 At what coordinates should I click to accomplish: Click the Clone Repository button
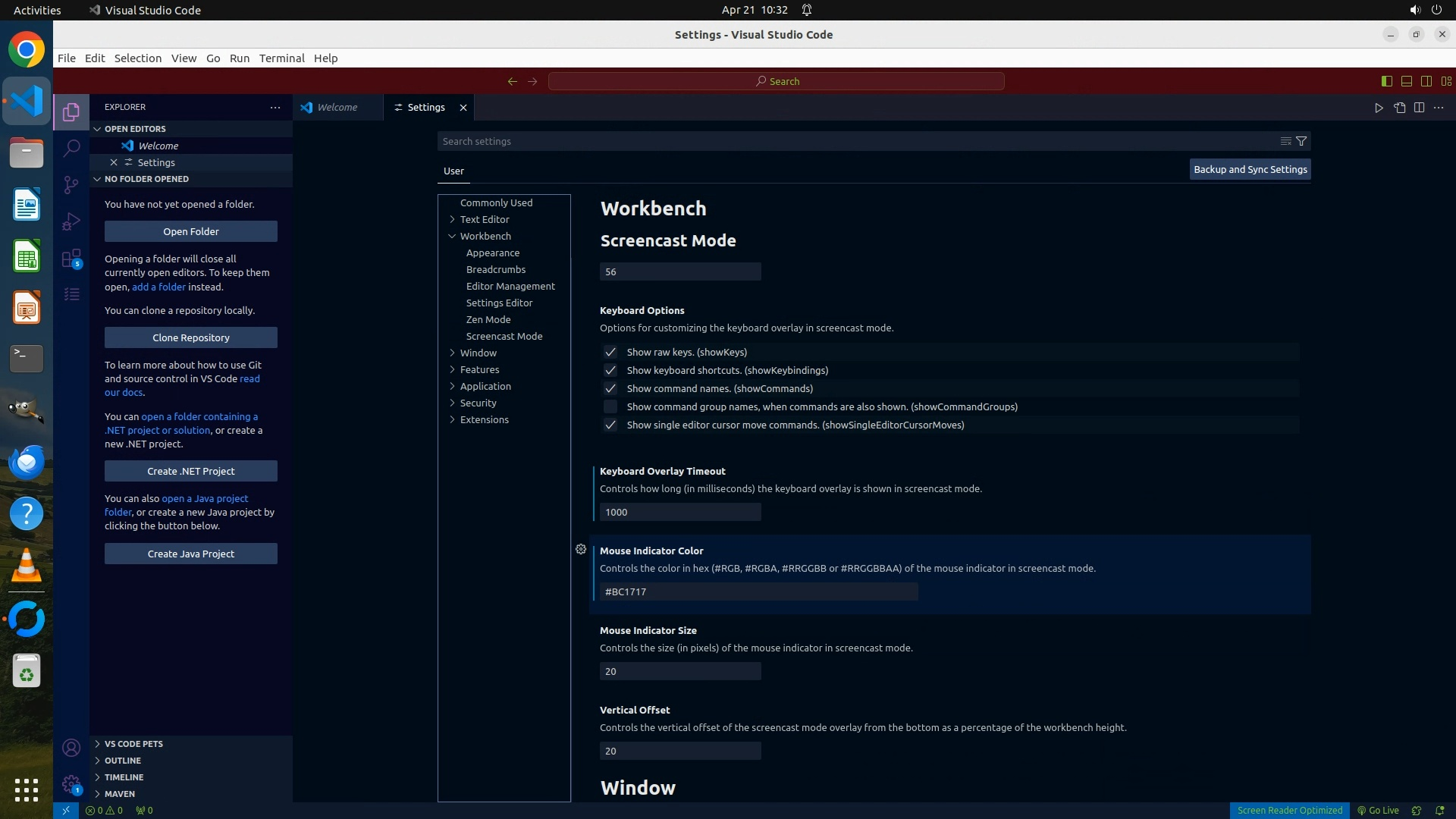pos(190,337)
